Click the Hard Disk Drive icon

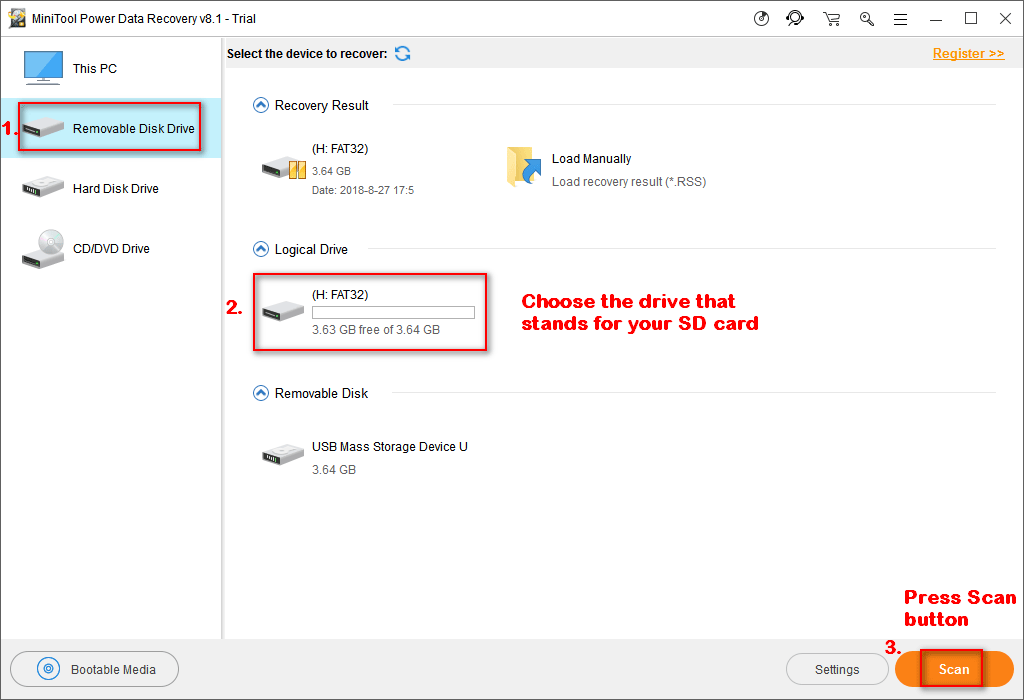click(43, 188)
